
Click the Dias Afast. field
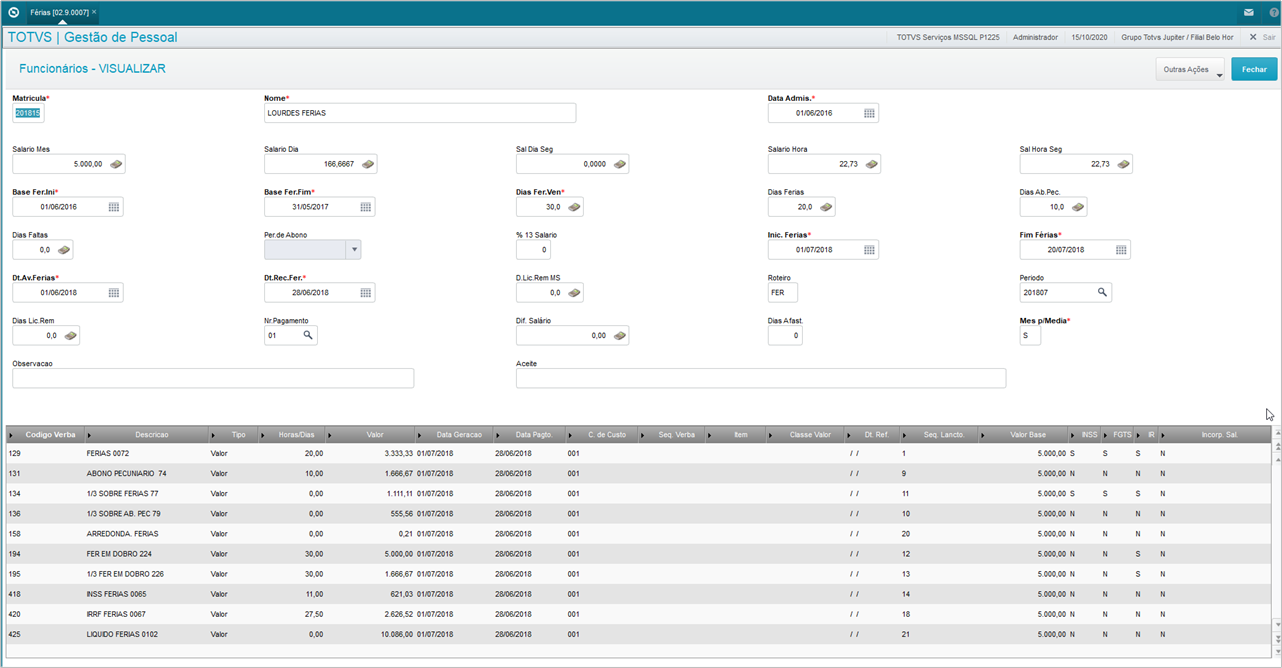785,336
